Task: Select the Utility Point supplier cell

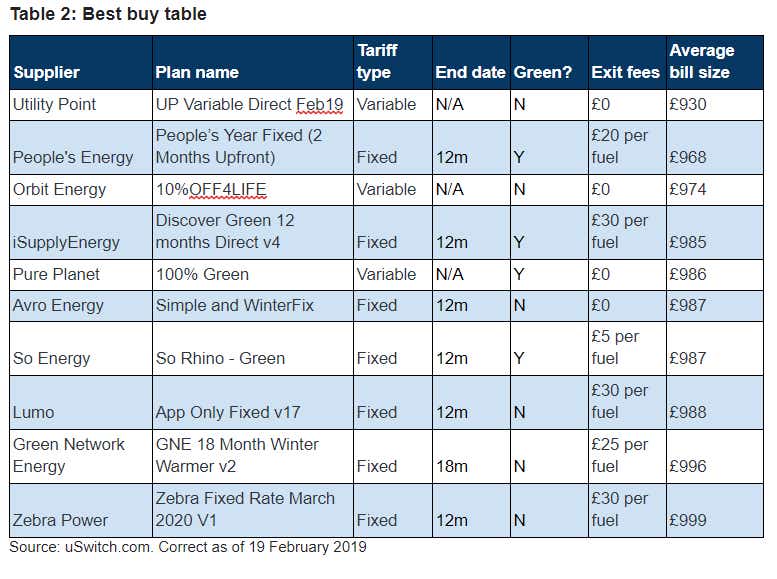Action: [x=81, y=105]
